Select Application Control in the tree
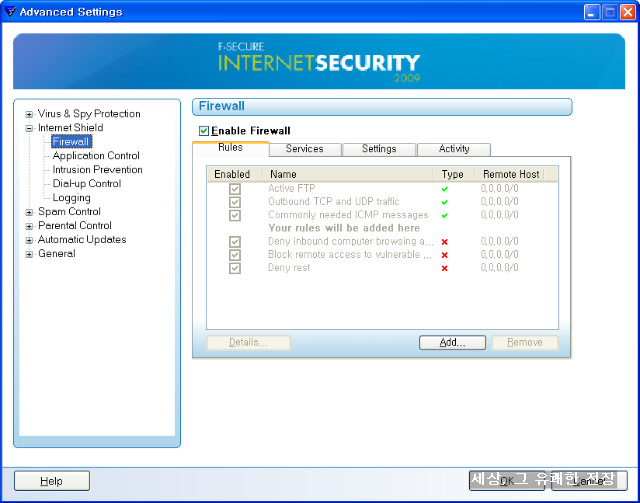This screenshot has height=503, width=640. click(96, 156)
